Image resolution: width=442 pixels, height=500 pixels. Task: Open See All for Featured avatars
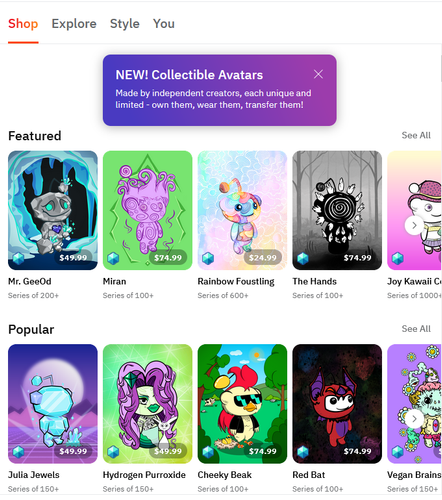[416, 135]
